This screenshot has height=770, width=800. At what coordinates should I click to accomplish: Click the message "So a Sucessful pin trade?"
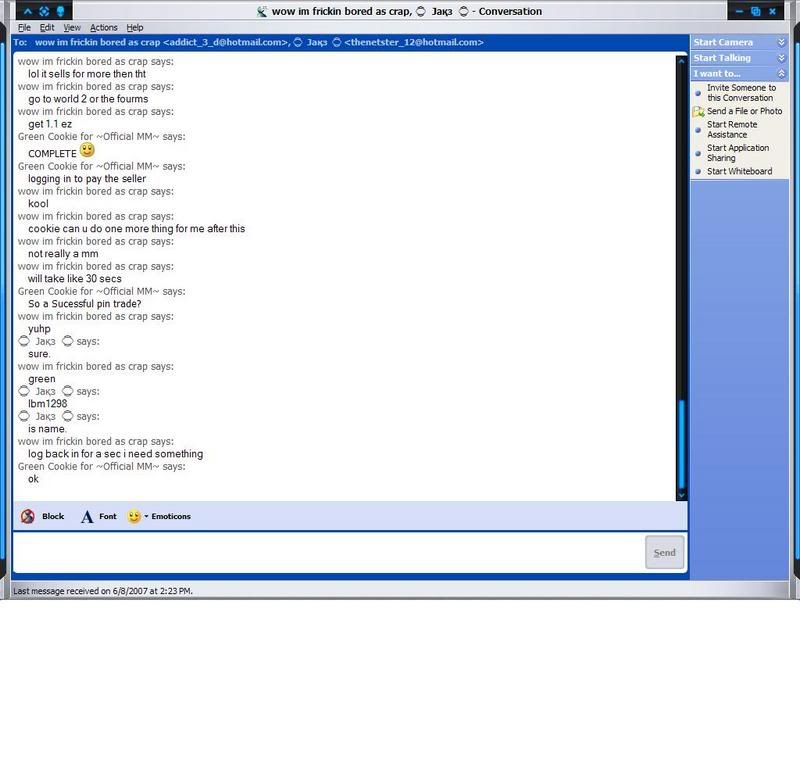coord(85,304)
